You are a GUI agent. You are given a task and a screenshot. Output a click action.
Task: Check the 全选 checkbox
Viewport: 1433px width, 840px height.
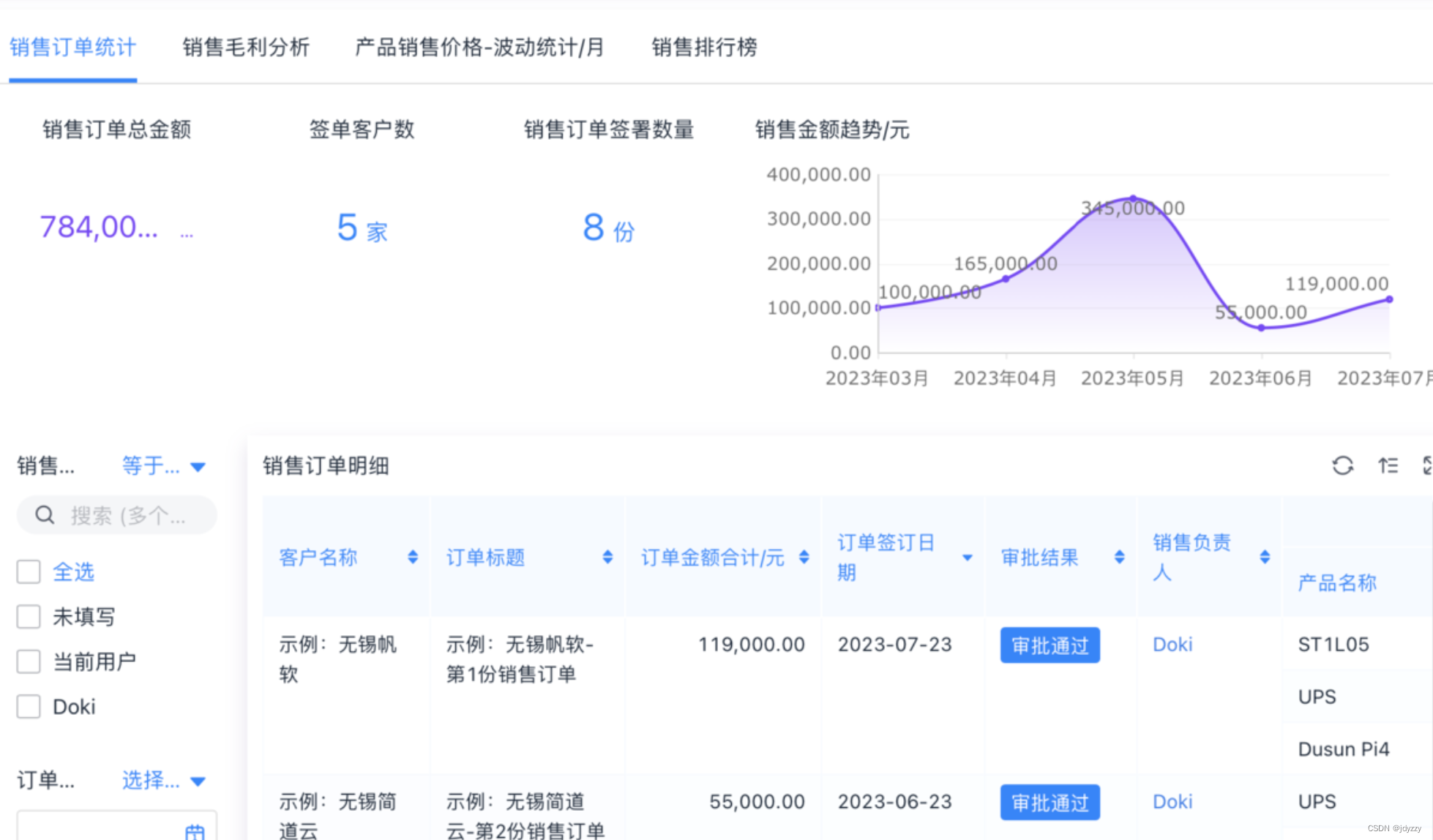click(x=29, y=572)
